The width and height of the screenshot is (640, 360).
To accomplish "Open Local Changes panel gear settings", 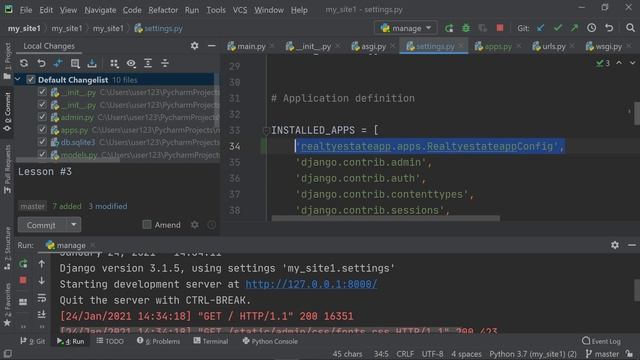I will pos(195,46).
